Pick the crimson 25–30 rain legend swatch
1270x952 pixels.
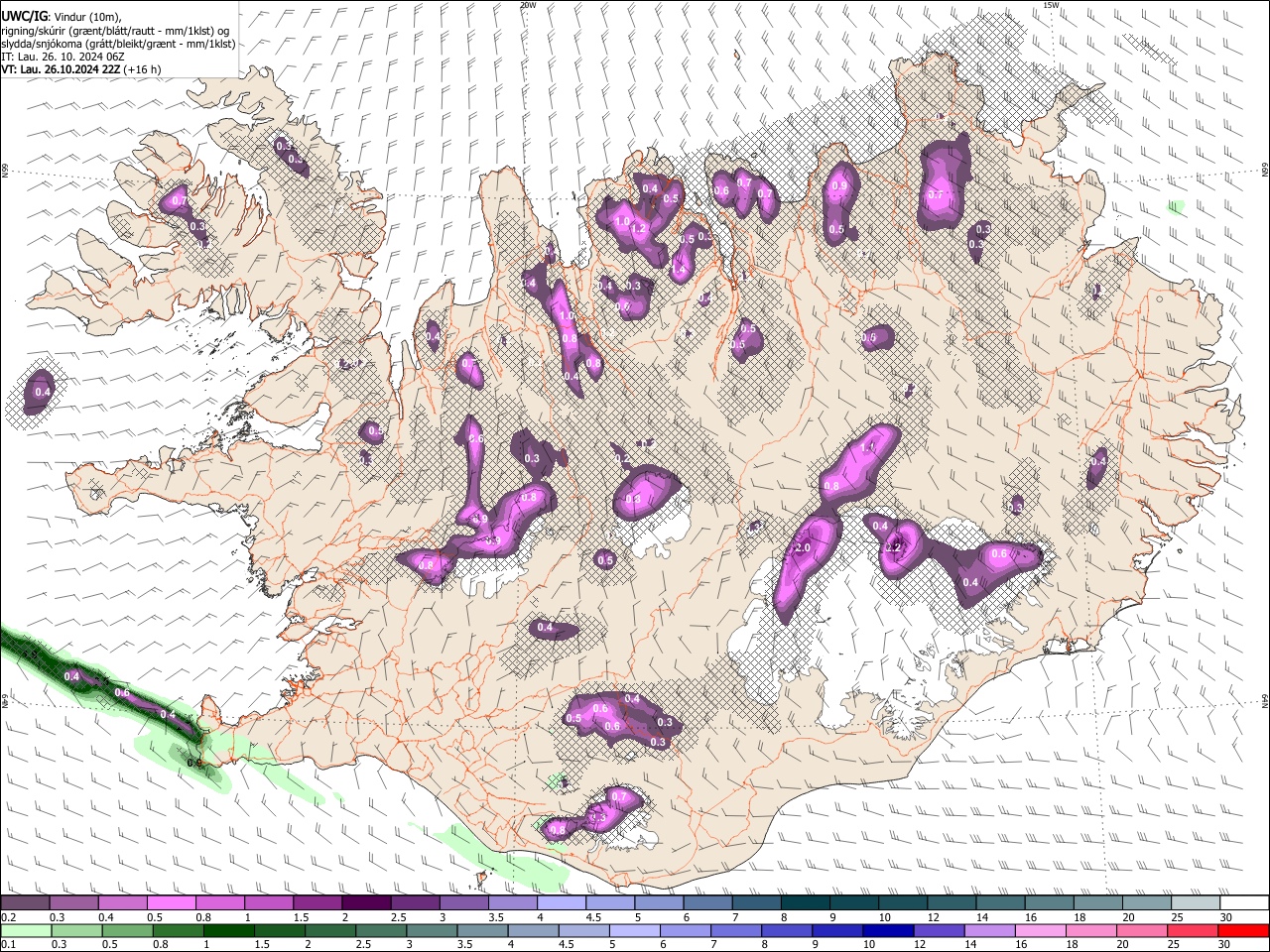pyautogui.click(x=1192, y=930)
